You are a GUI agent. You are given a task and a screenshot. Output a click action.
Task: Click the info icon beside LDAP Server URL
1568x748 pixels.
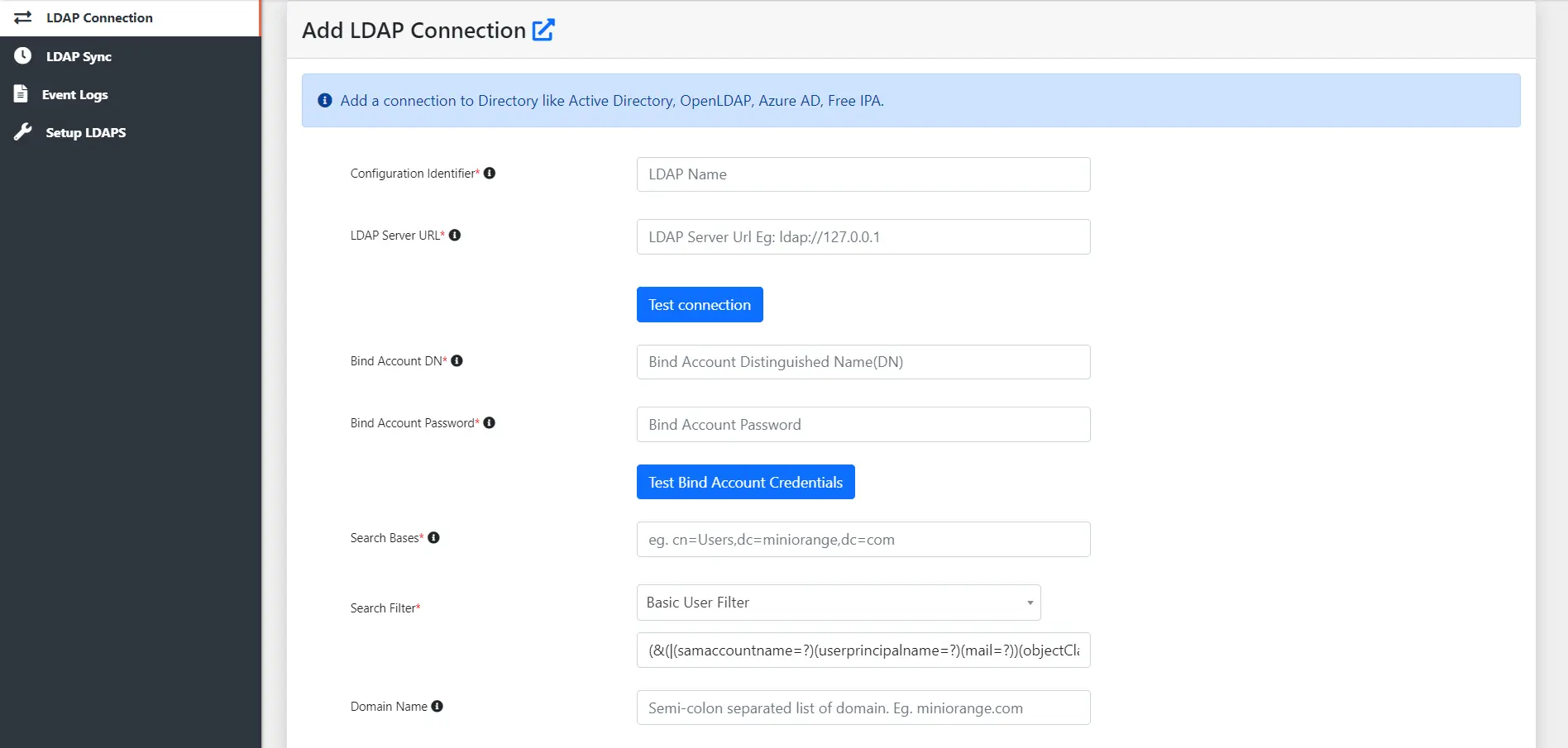[456, 235]
